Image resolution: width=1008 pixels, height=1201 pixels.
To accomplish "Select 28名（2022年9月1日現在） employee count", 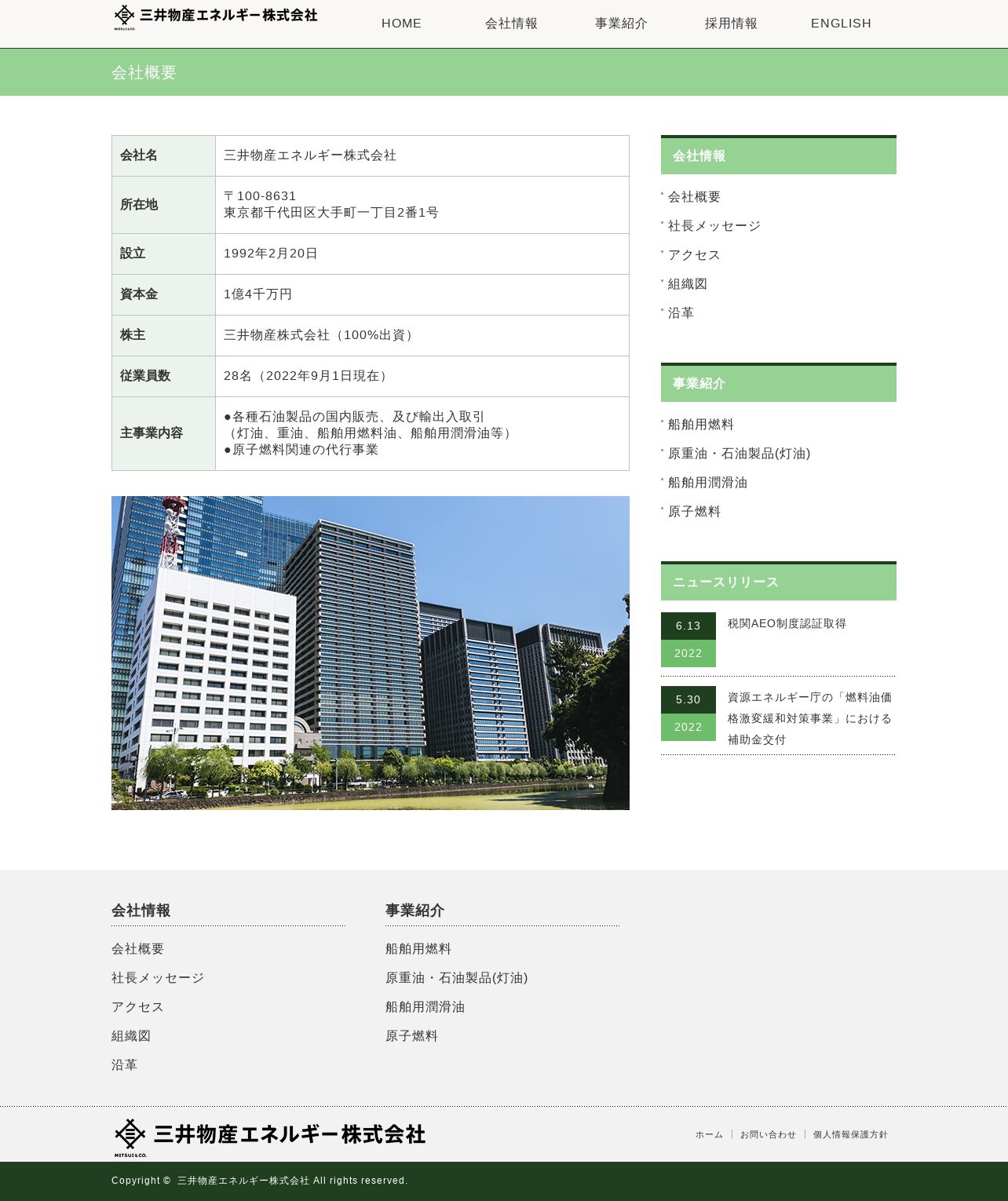I will [308, 376].
